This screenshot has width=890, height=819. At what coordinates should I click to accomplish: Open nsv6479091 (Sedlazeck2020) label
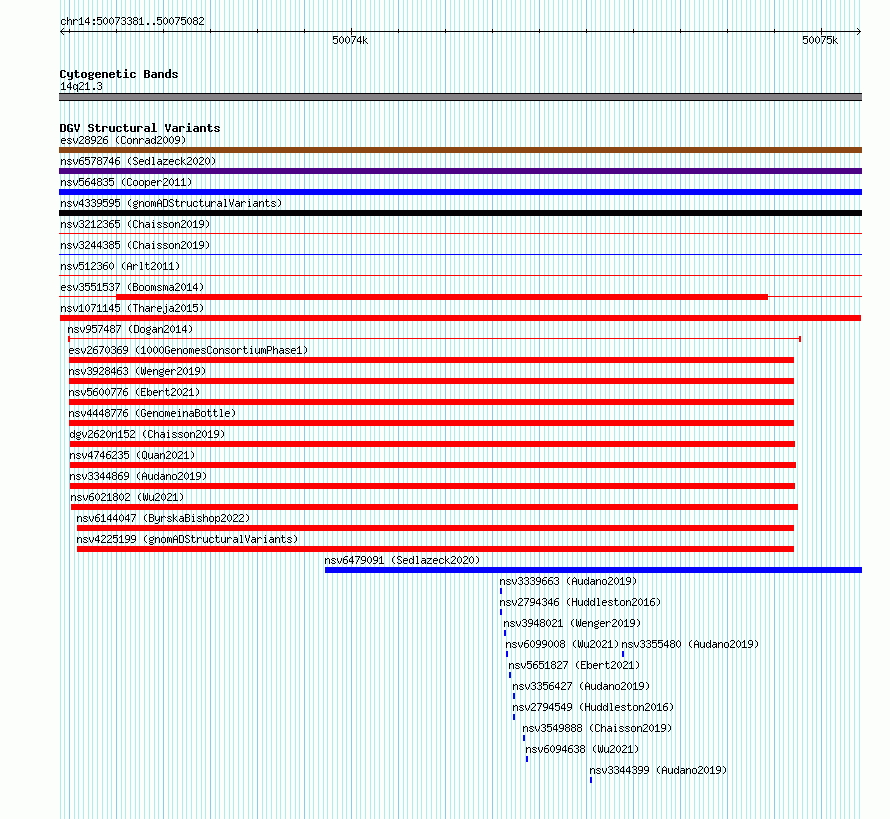point(402,560)
